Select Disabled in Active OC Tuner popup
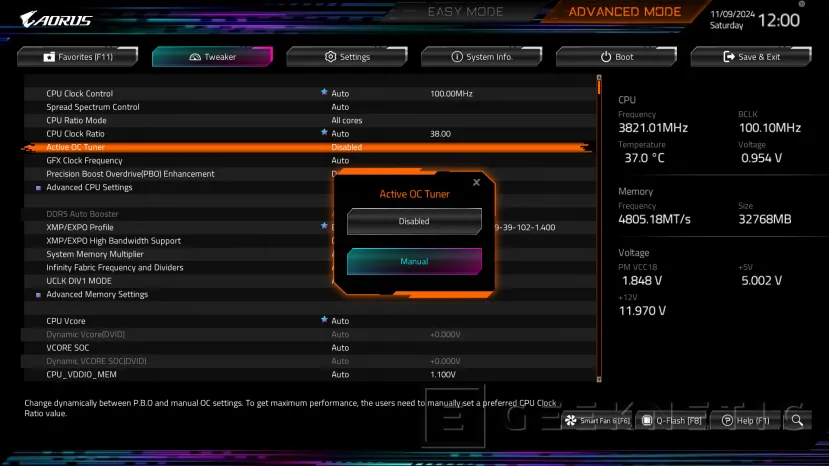Viewport: 829px width, 466px height. 414,221
